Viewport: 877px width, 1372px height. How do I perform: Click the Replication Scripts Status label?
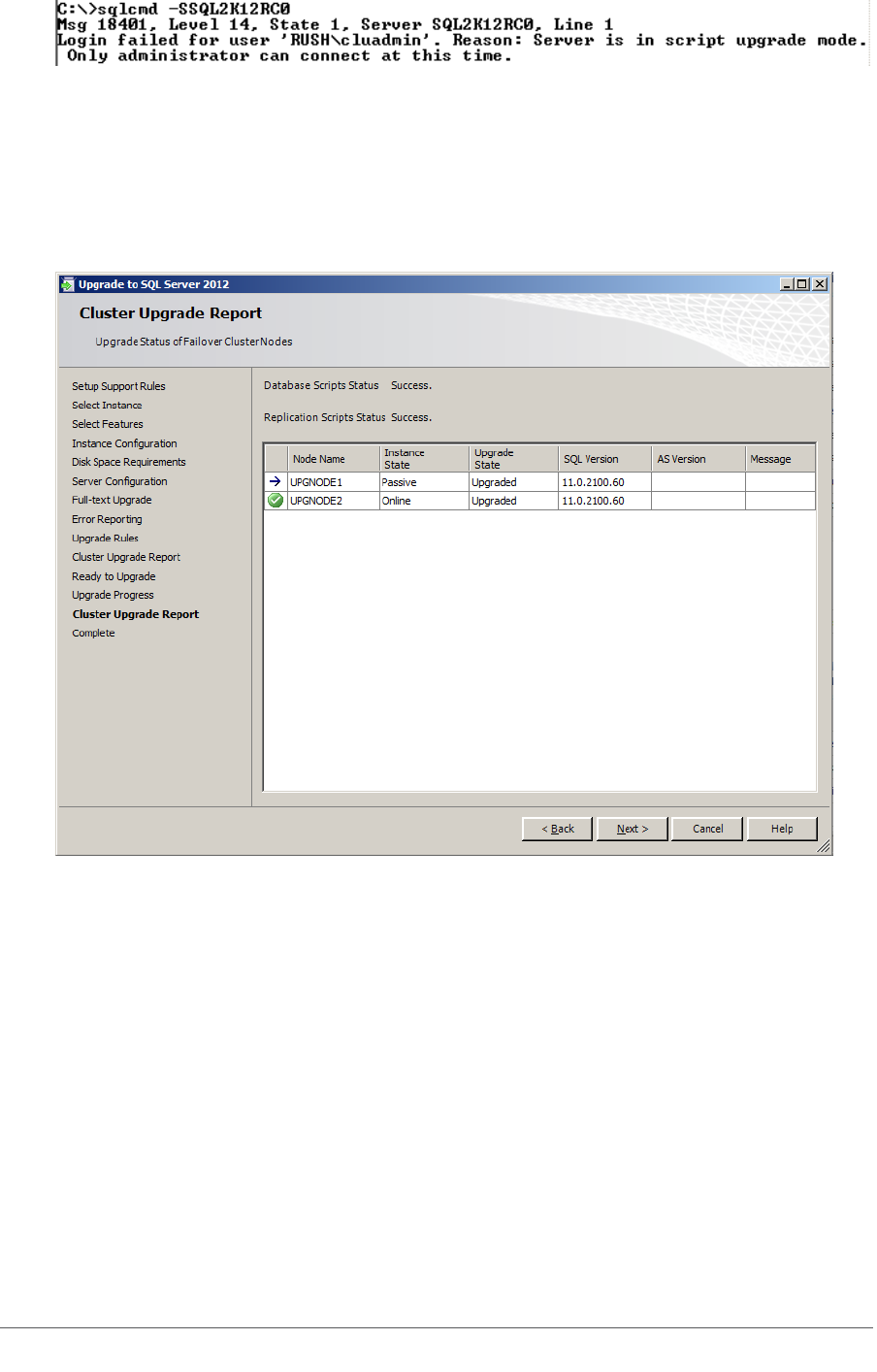tap(325, 417)
